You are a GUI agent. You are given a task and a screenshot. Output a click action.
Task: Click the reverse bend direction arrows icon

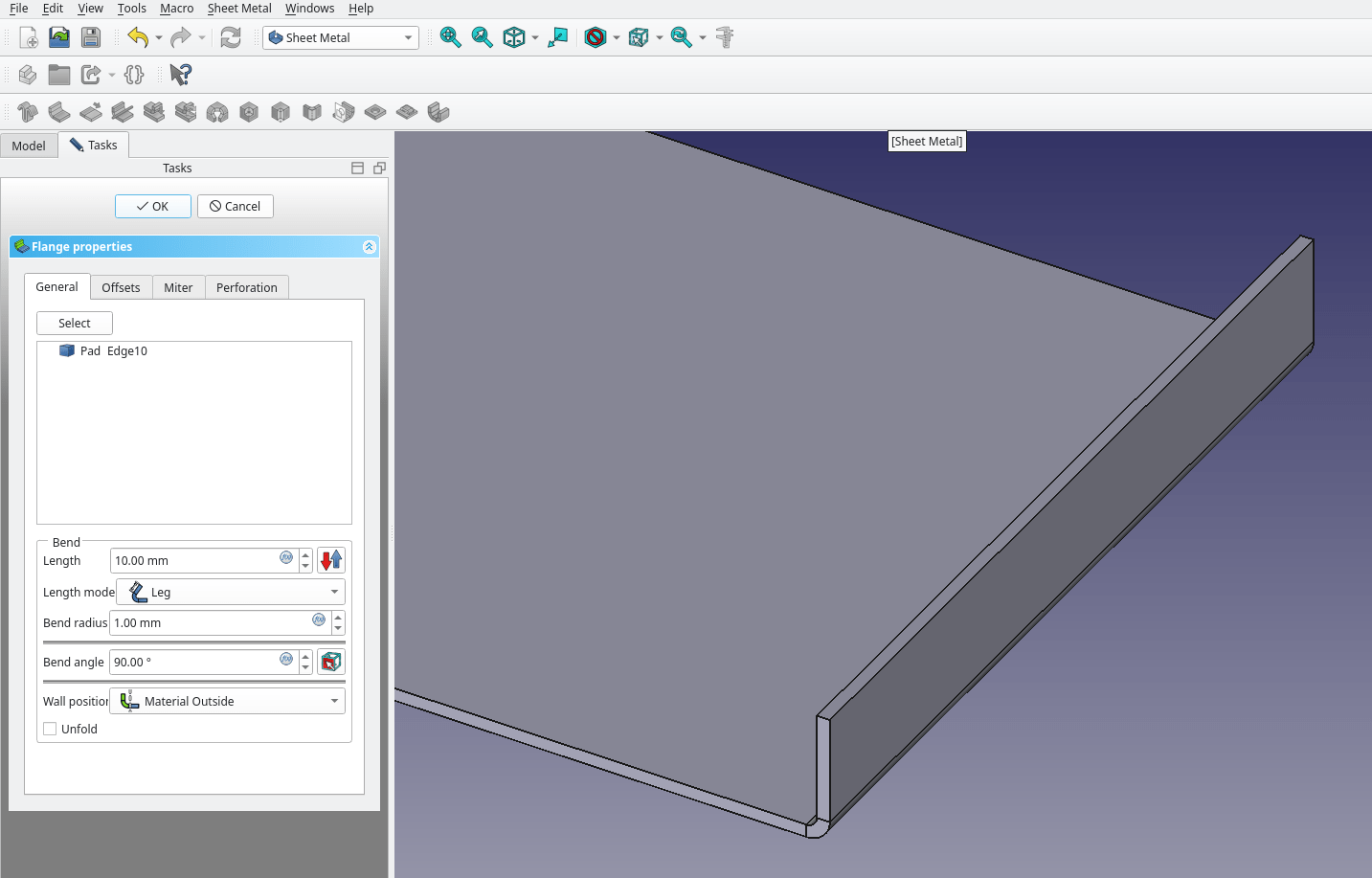pos(331,559)
